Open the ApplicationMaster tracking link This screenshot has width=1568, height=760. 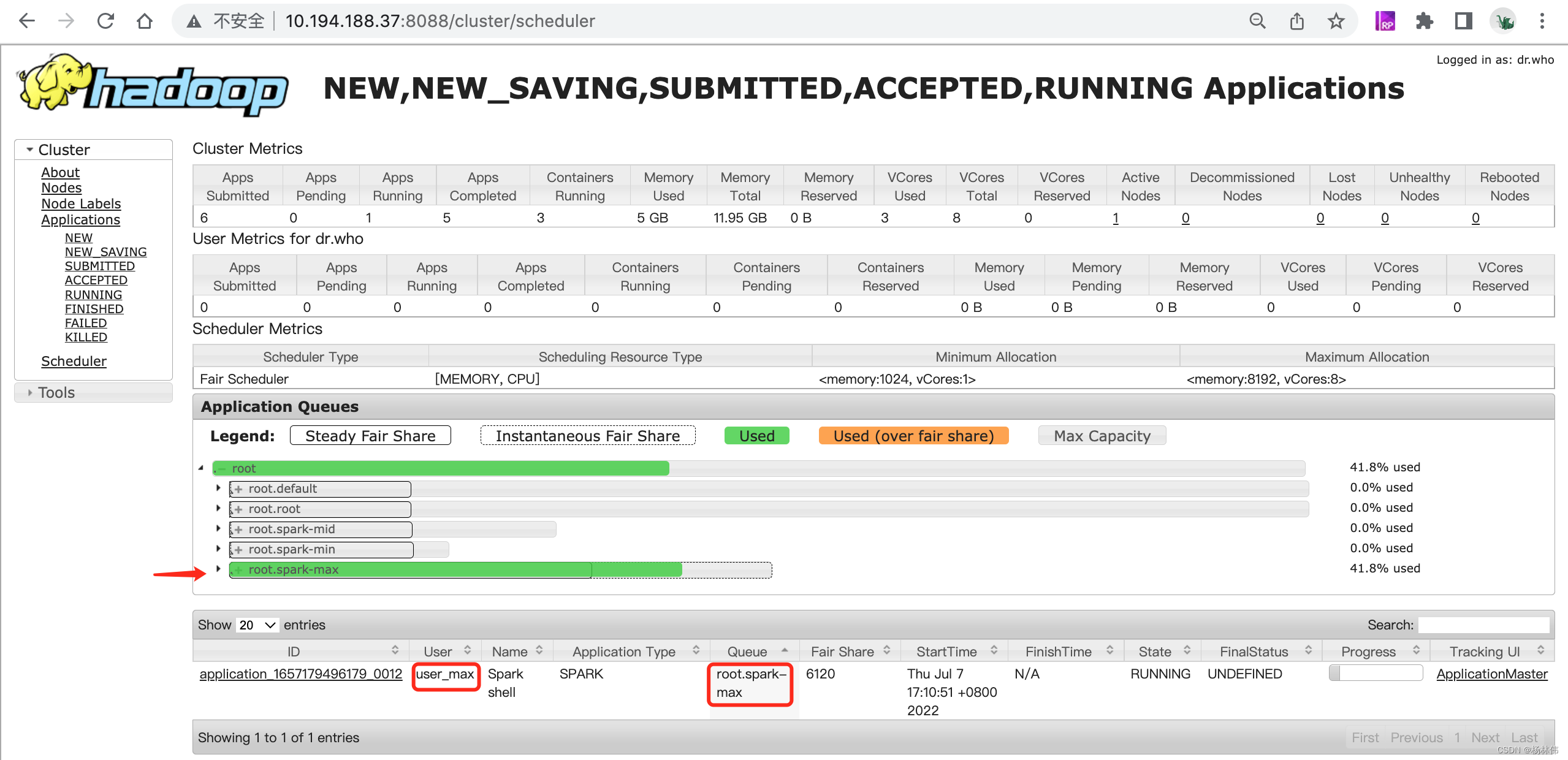tap(1491, 674)
